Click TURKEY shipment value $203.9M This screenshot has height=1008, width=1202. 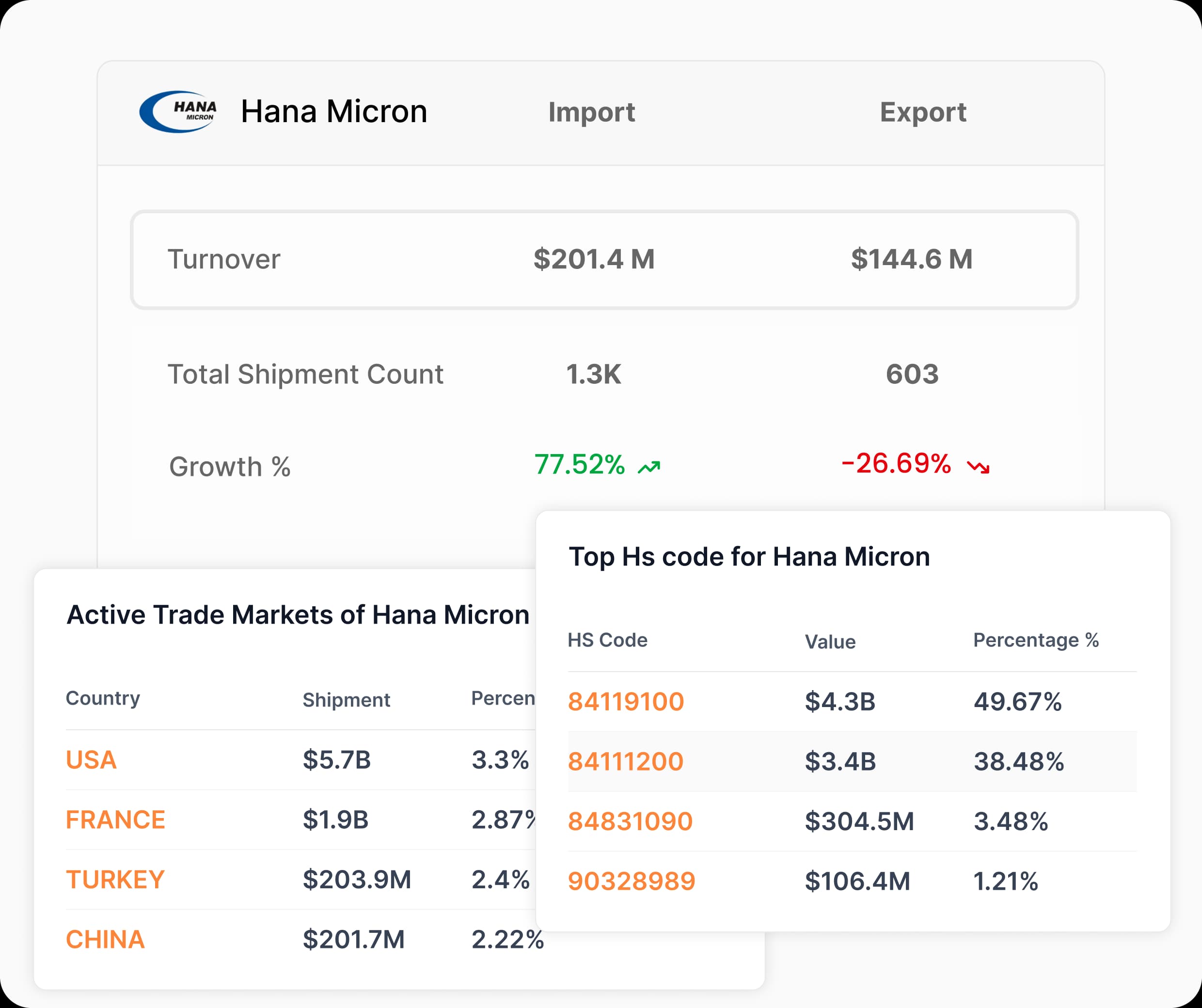(x=357, y=879)
